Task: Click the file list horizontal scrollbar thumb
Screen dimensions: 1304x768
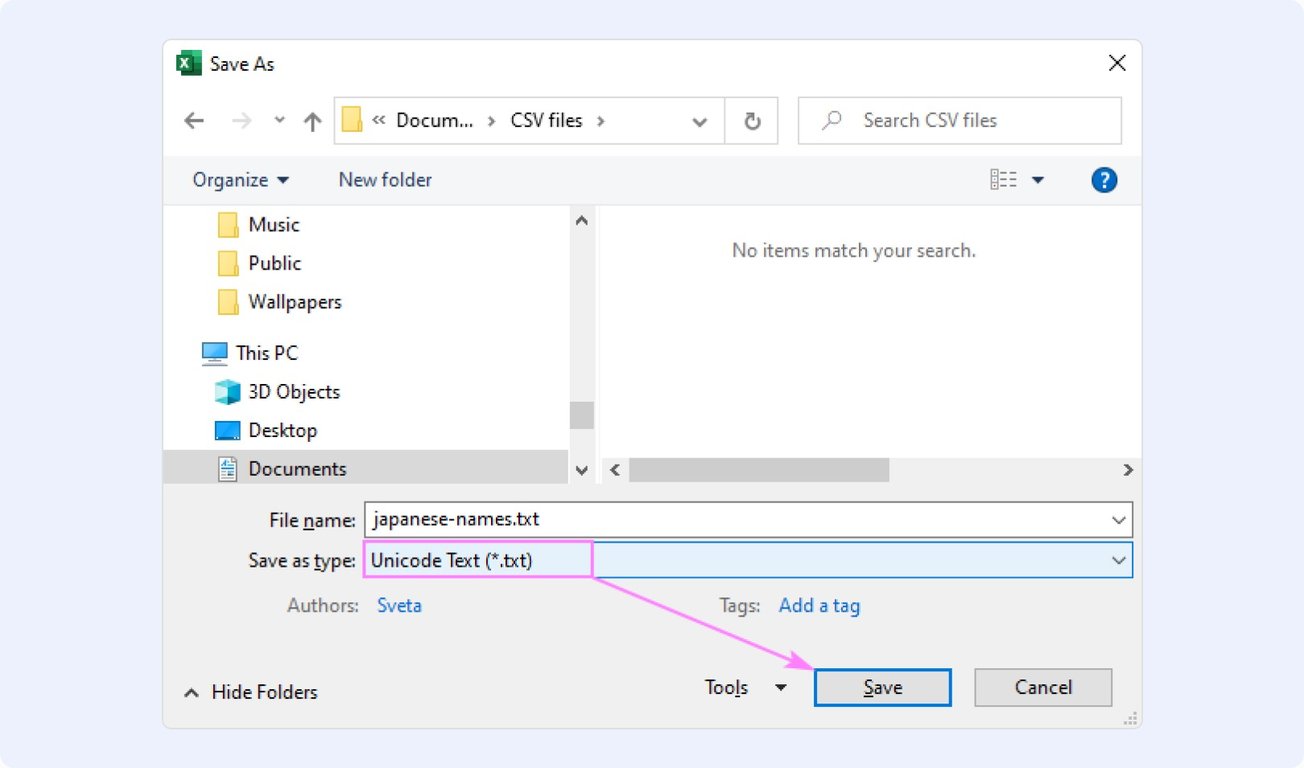Action: point(759,469)
